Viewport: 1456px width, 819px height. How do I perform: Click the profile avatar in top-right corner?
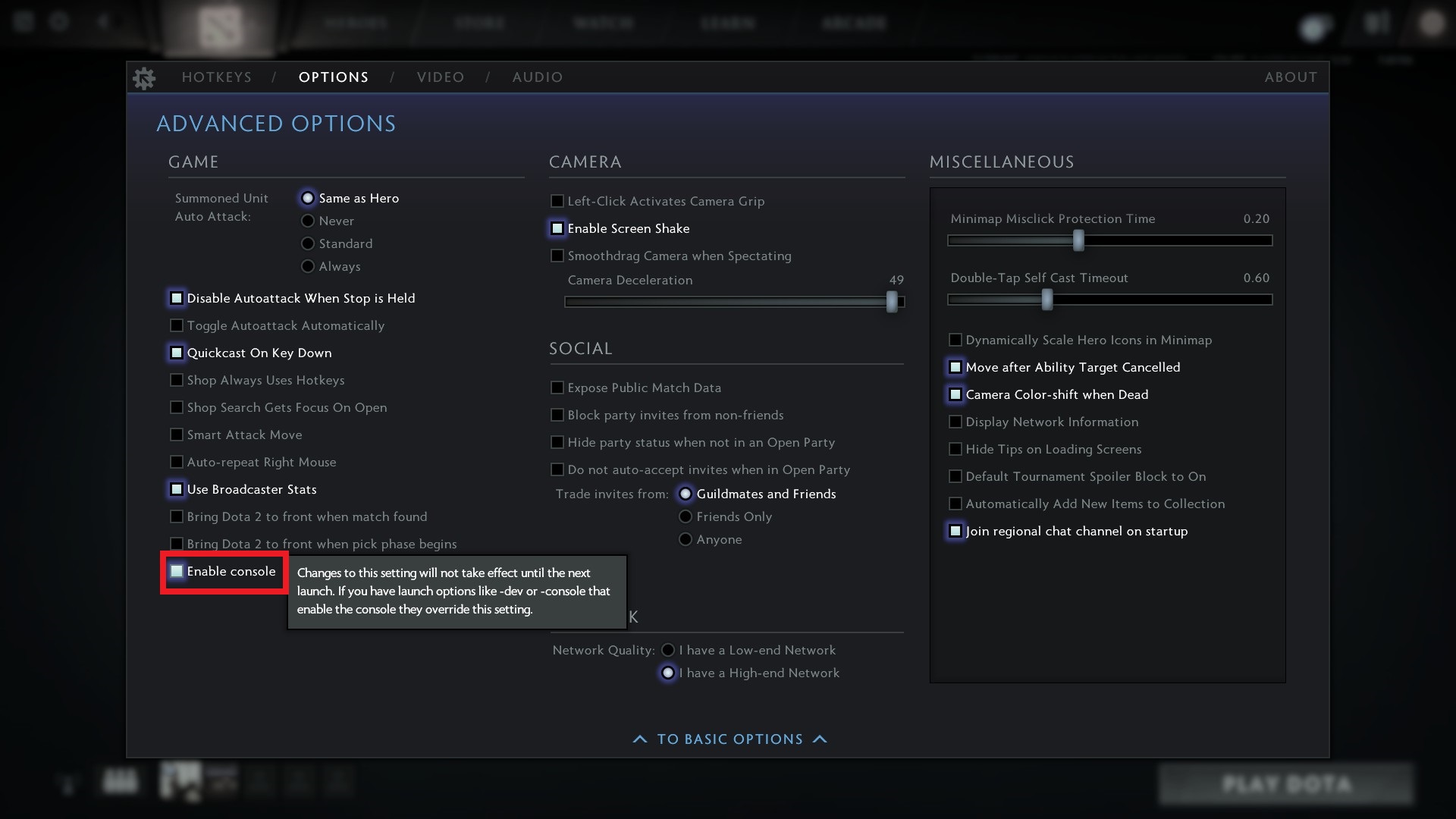pos(1431,24)
